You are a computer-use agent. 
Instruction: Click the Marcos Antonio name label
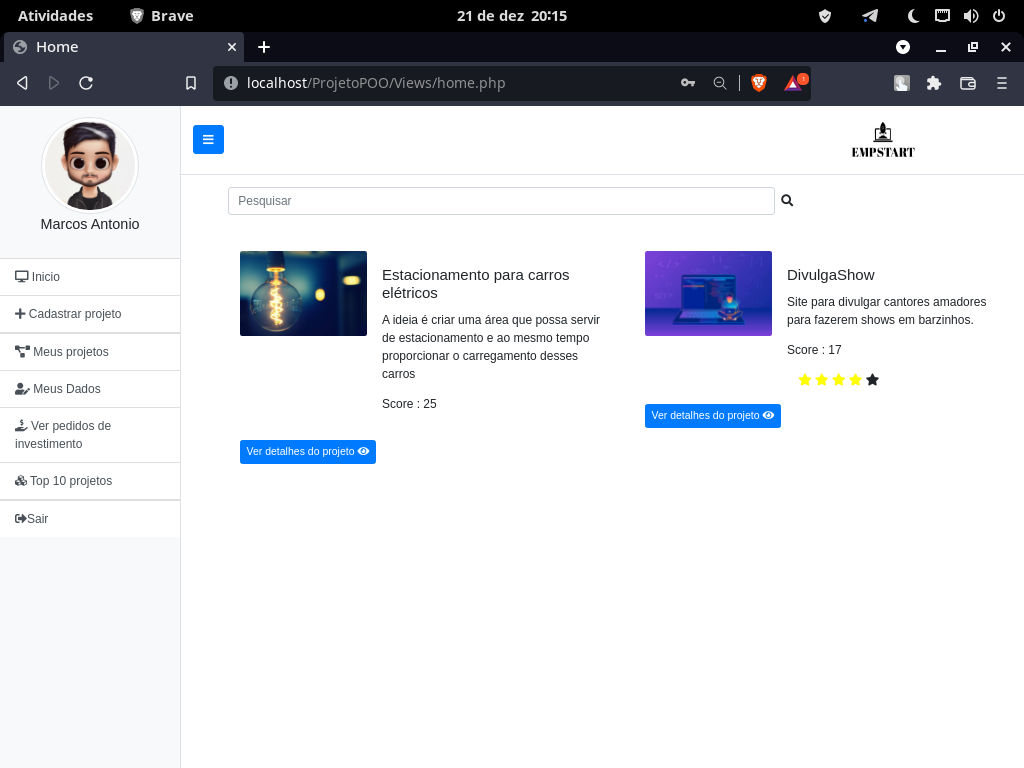pos(90,224)
